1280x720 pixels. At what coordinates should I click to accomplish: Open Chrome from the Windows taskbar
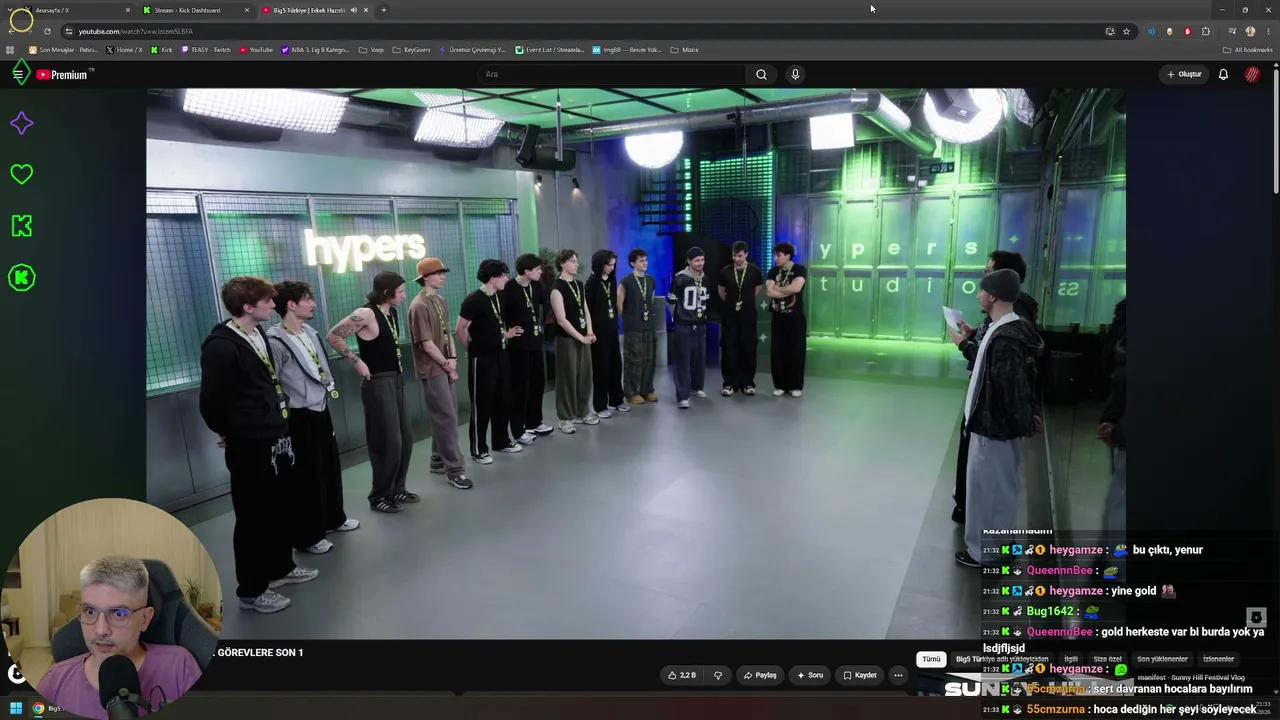pos(38,709)
